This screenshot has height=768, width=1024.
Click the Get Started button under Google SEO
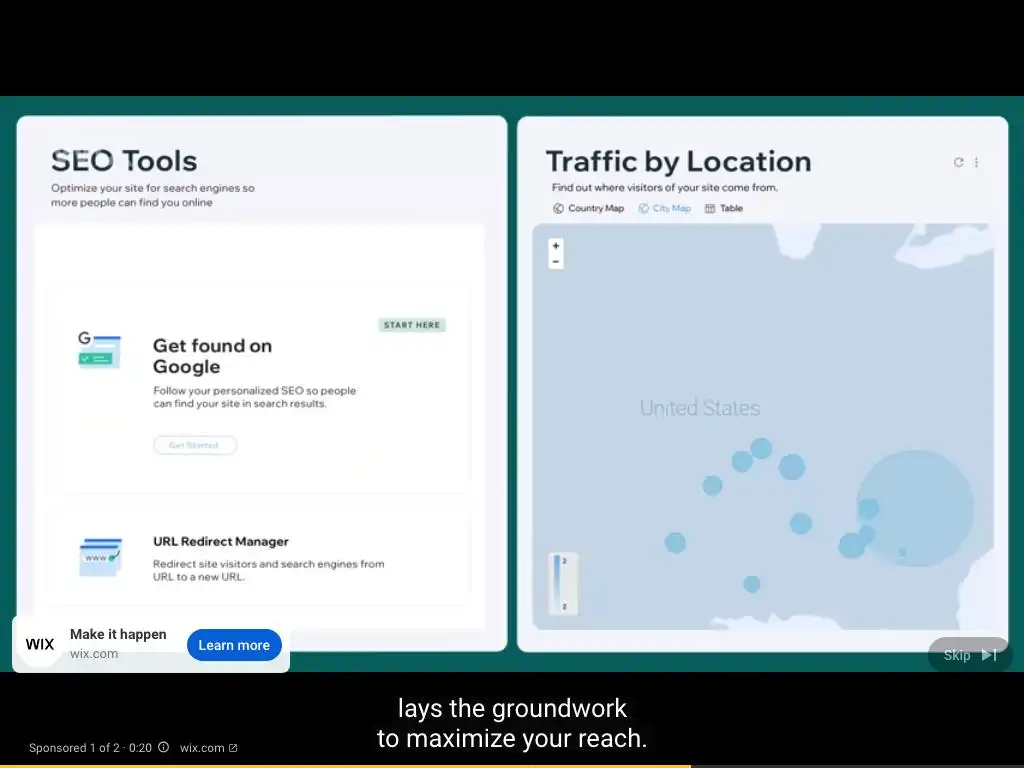point(195,445)
